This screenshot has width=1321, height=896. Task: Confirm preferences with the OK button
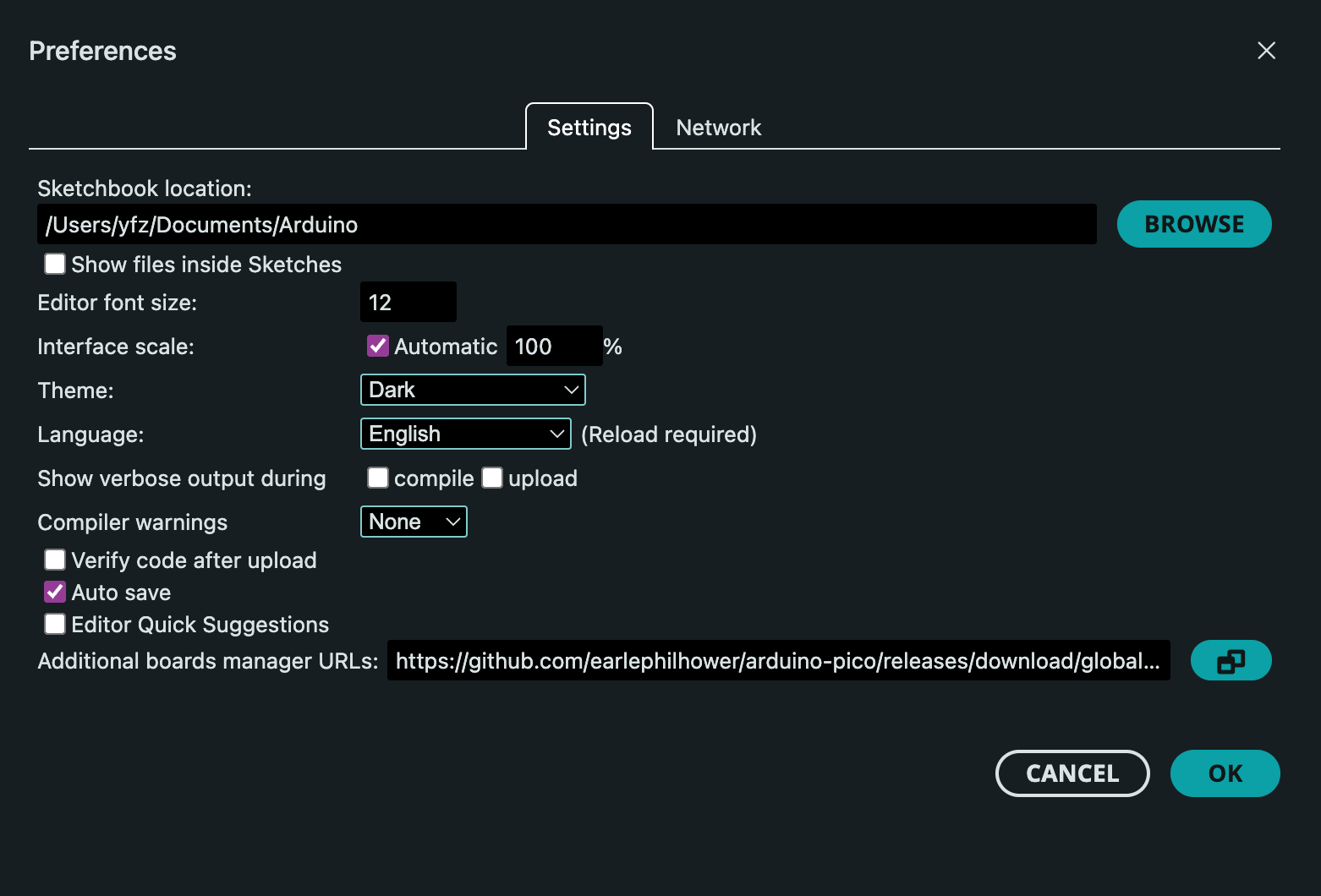tap(1225, 773)
